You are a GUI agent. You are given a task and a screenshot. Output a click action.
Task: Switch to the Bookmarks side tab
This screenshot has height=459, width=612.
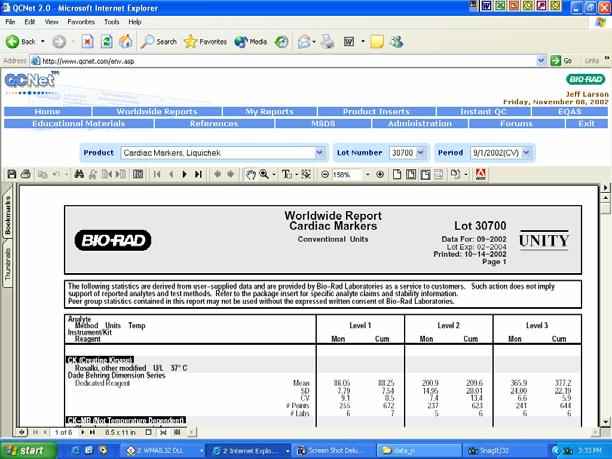point(7,215)
